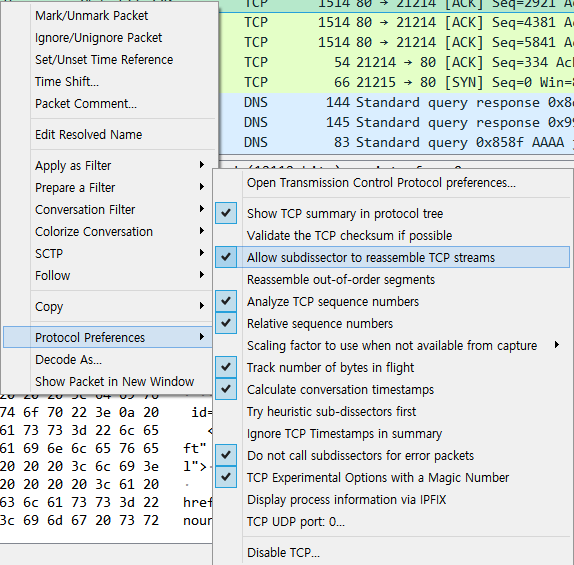Select packet row with Seq=5841
The width and height of the screenshot is (574, 565).
(x=396, y=42)
